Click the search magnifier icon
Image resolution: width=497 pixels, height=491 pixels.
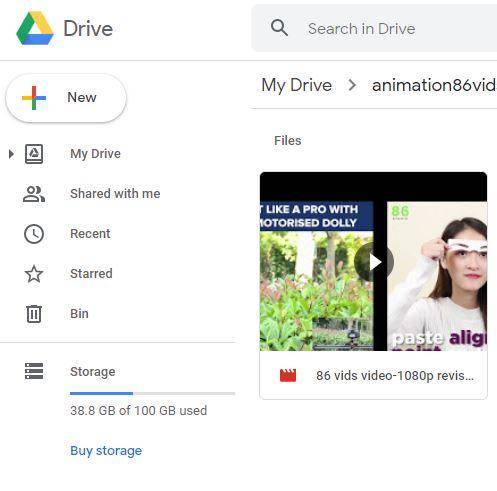pos(279,28)
